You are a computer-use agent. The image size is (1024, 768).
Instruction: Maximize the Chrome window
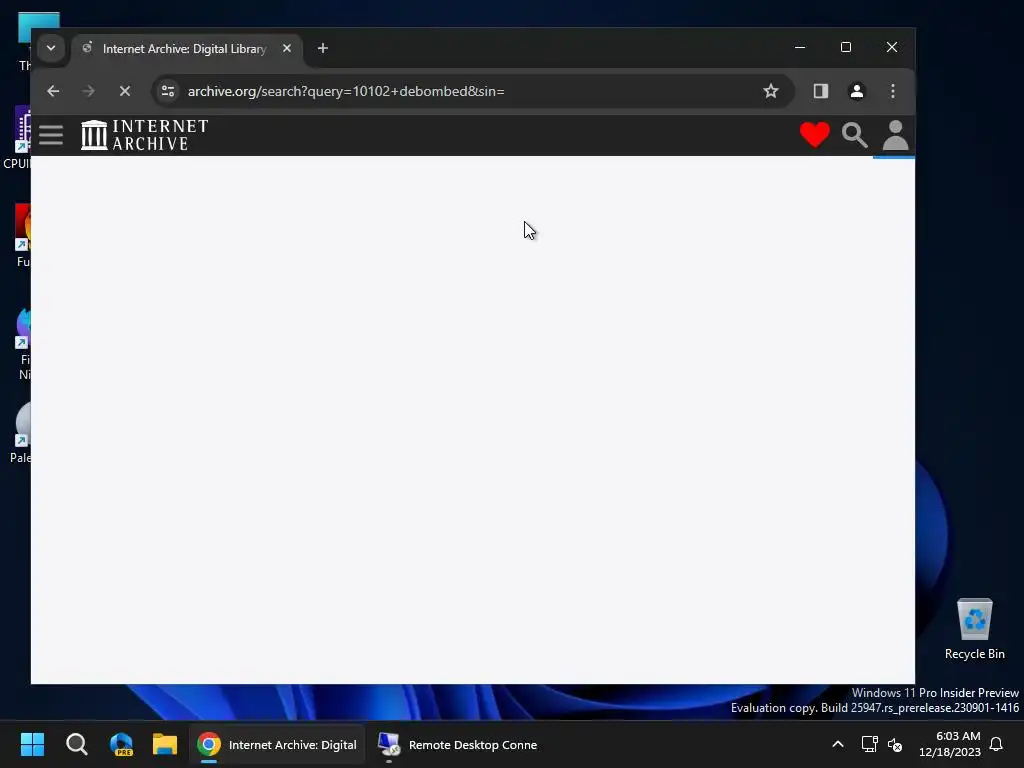point(846,48)
